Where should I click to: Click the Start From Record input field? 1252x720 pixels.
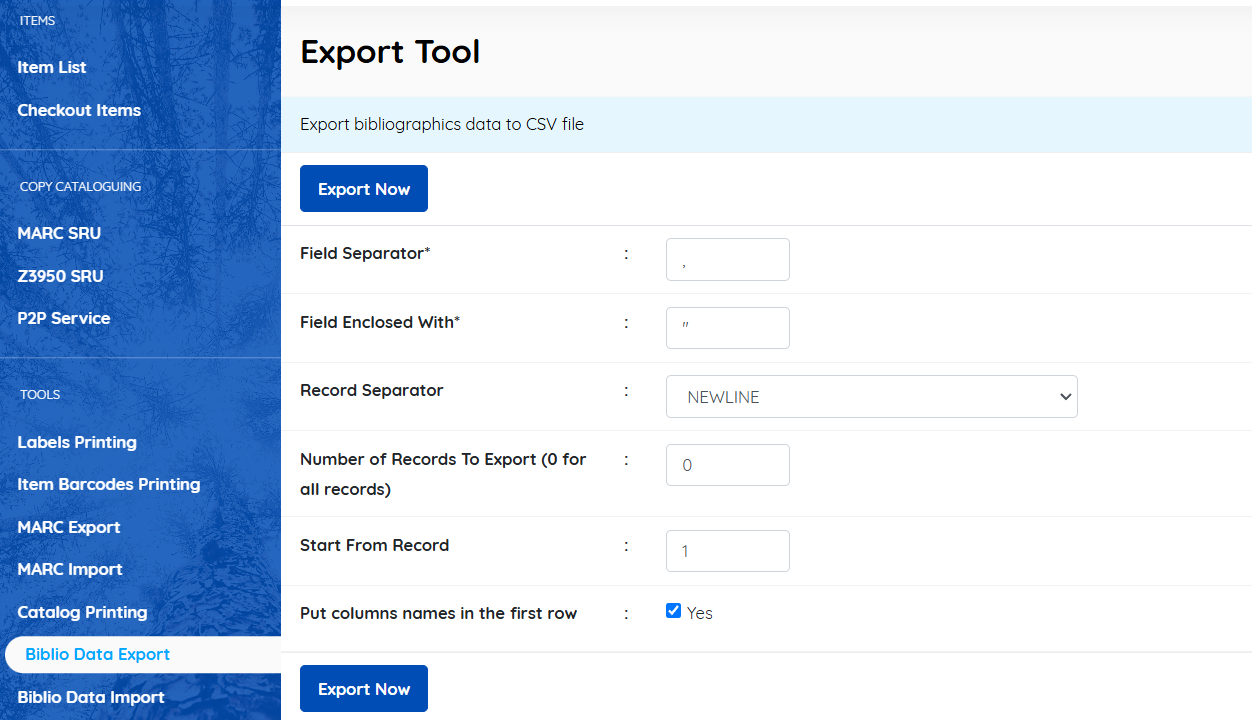click(727, 550)
